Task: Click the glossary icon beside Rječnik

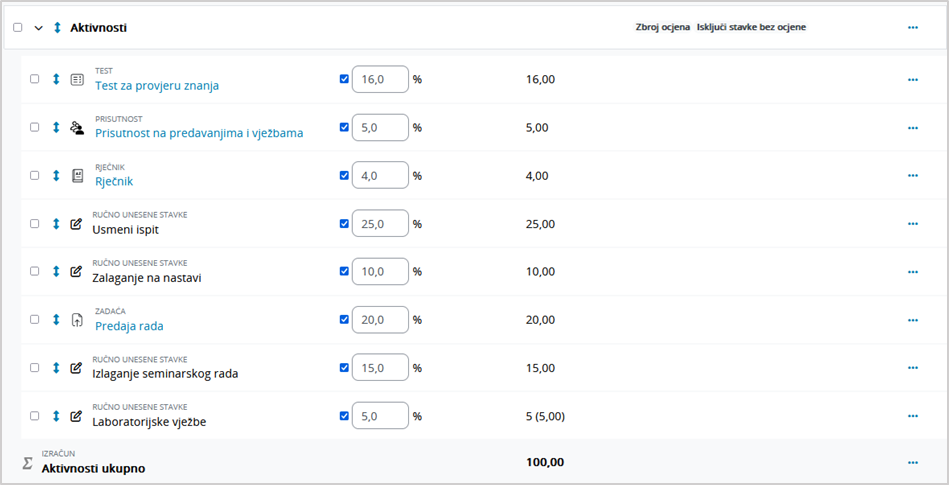Action: tap(77, 175)
